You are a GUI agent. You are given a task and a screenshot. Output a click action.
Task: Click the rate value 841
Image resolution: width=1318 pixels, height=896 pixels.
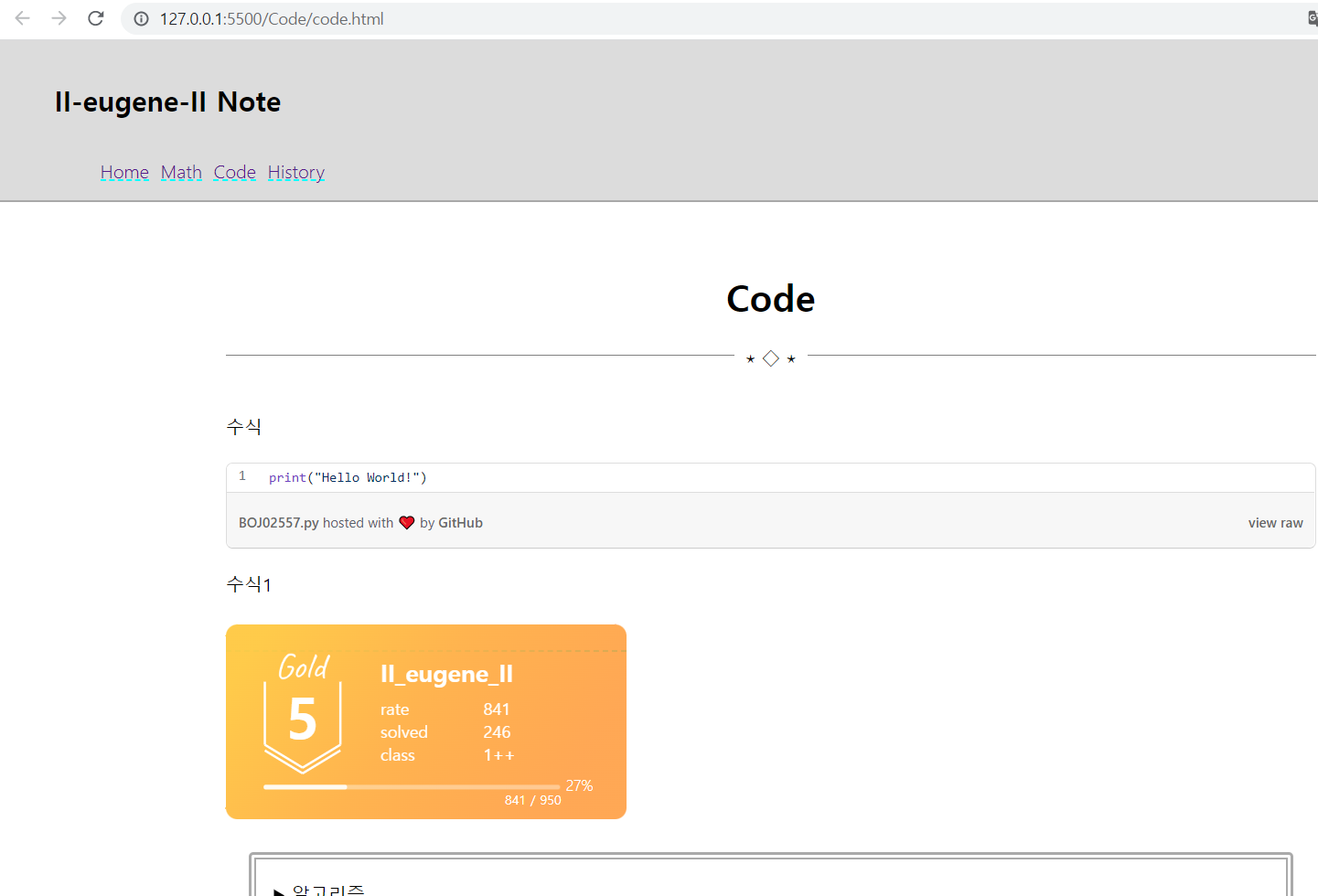[x=497, y=709]
